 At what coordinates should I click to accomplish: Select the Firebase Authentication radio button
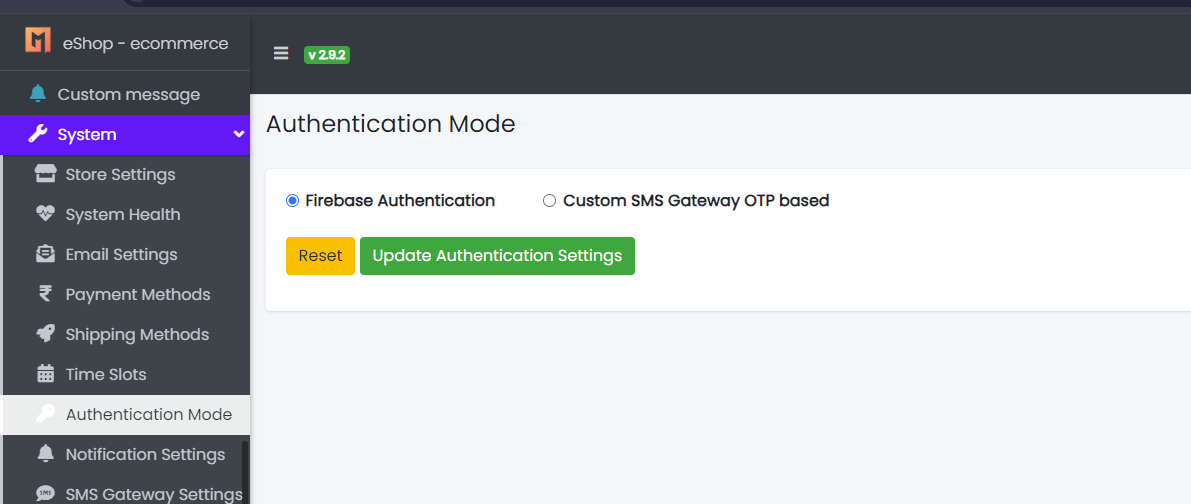coord(292,201)
